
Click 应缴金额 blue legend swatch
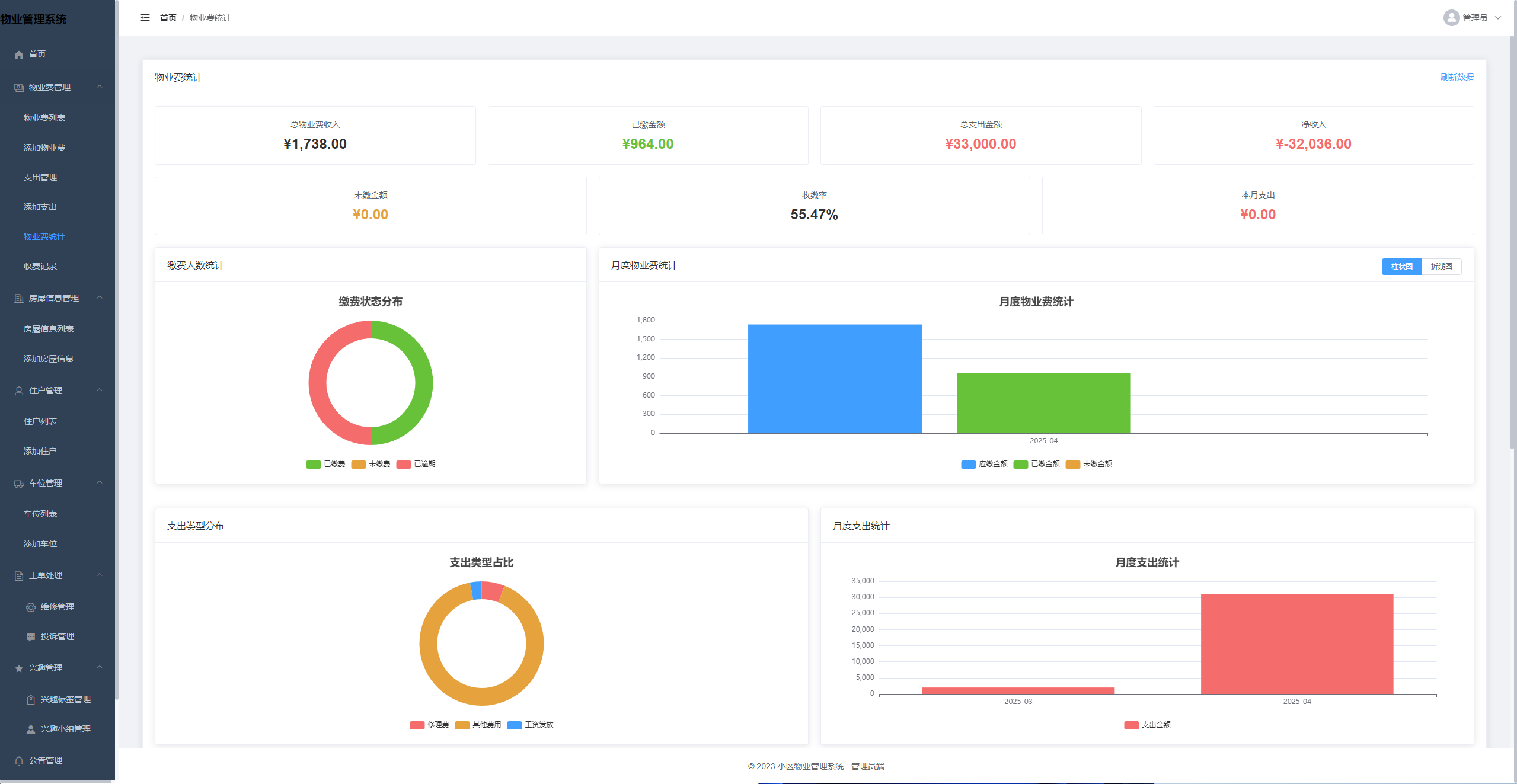968,464
